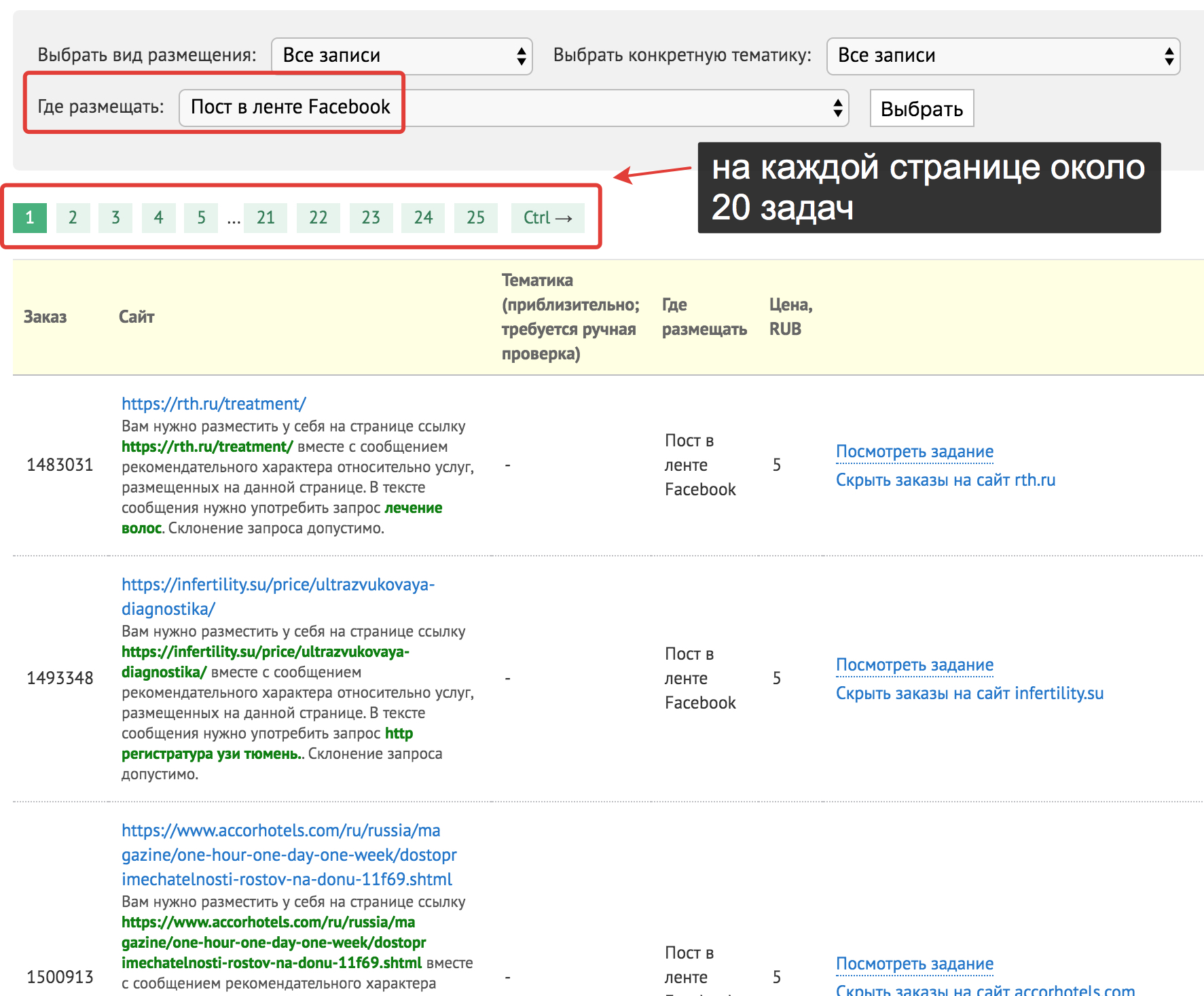This screenshot has width=1204, height=996.
Task: Click 'Посмотреть задание' for order 1493348
Action: click(x=914, y=665)
